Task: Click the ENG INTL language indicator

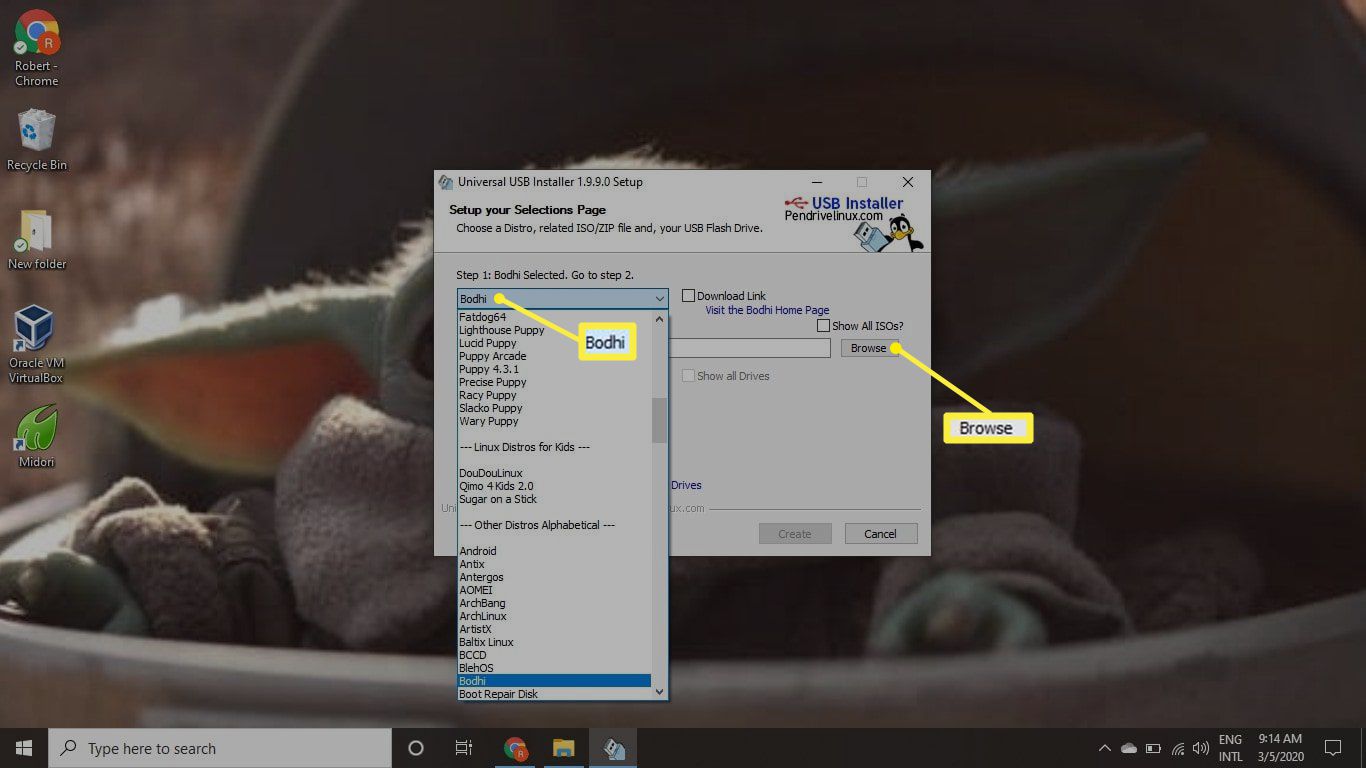Action: pyautogui.click(x=1230, y=748)
